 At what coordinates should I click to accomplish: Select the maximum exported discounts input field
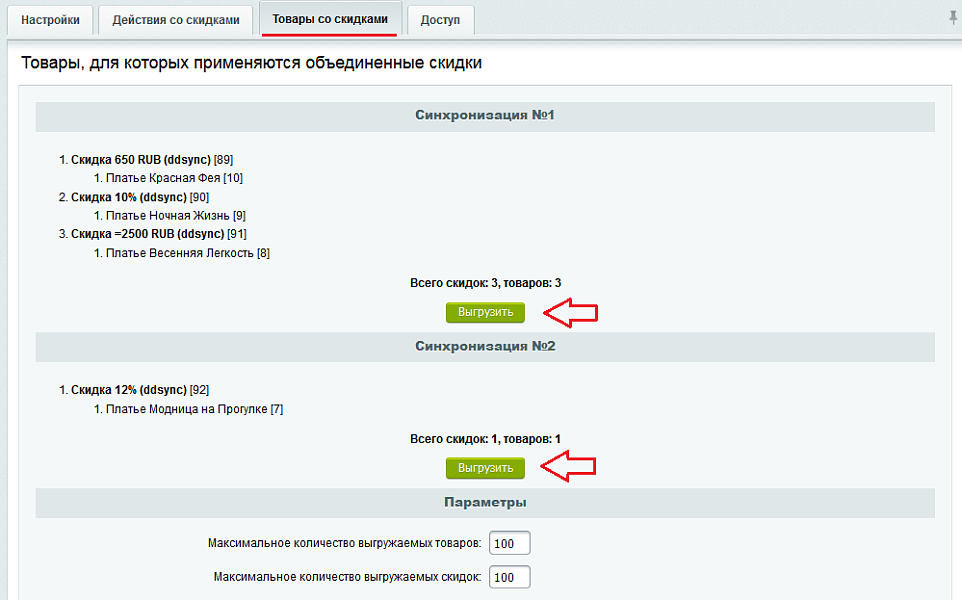[x=509, y=577]
